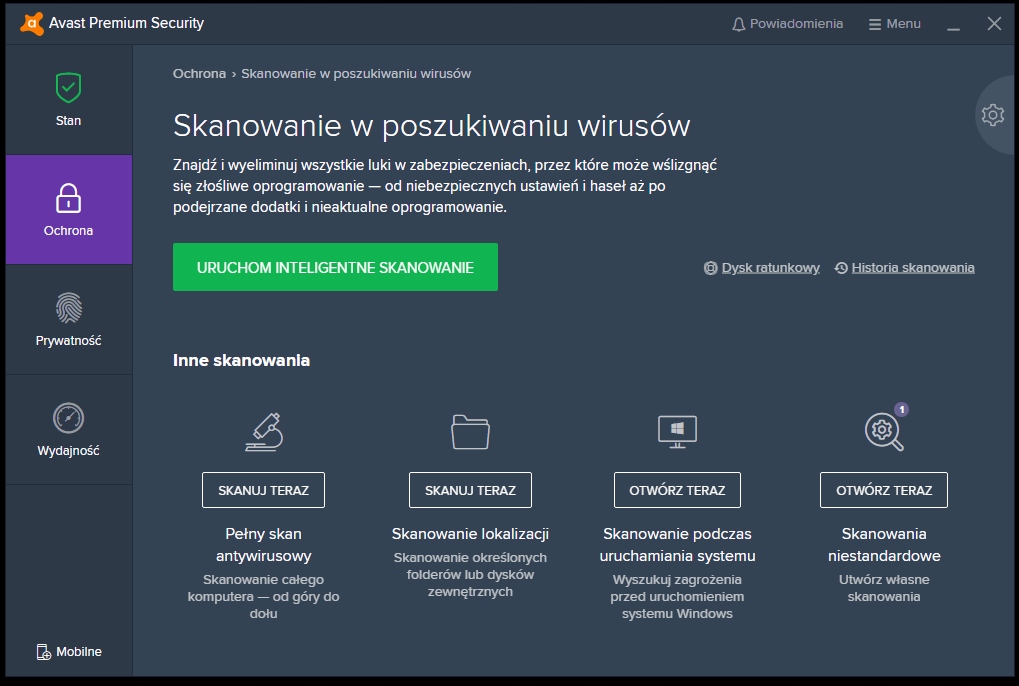
Task: Click Skanowanie w poszukiwaniu wirusów breadcrumb text
Action: point(356,73)
